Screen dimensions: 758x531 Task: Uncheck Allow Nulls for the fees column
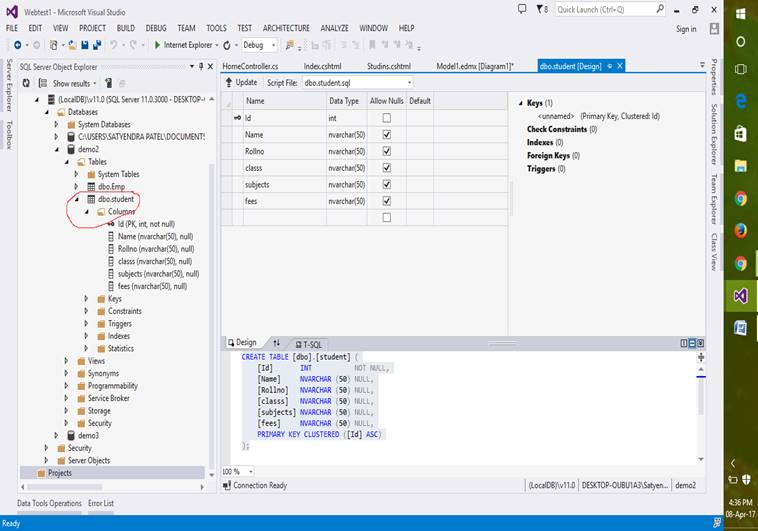click(x=386, y=201)
